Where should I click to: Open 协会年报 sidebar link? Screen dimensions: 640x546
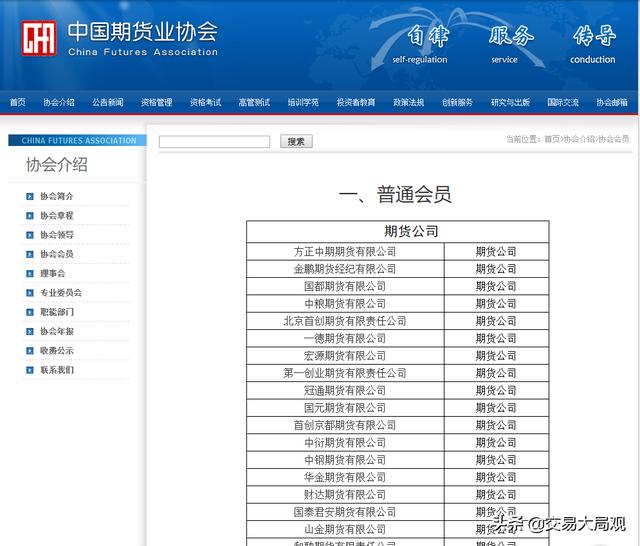pos(57,331)
